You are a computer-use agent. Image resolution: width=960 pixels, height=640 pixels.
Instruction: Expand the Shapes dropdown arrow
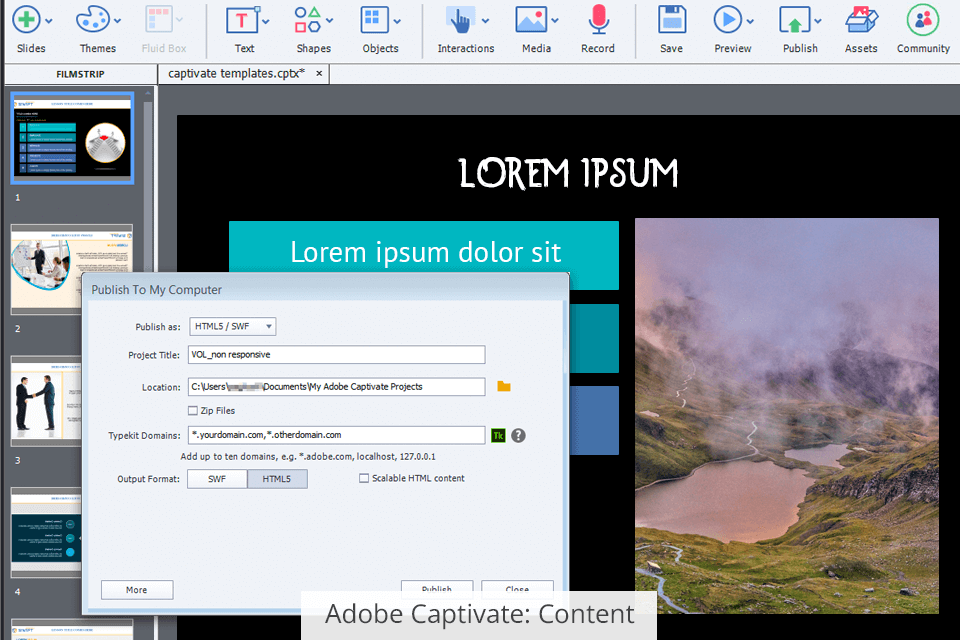pyautogui.click(x=330, y=21)
